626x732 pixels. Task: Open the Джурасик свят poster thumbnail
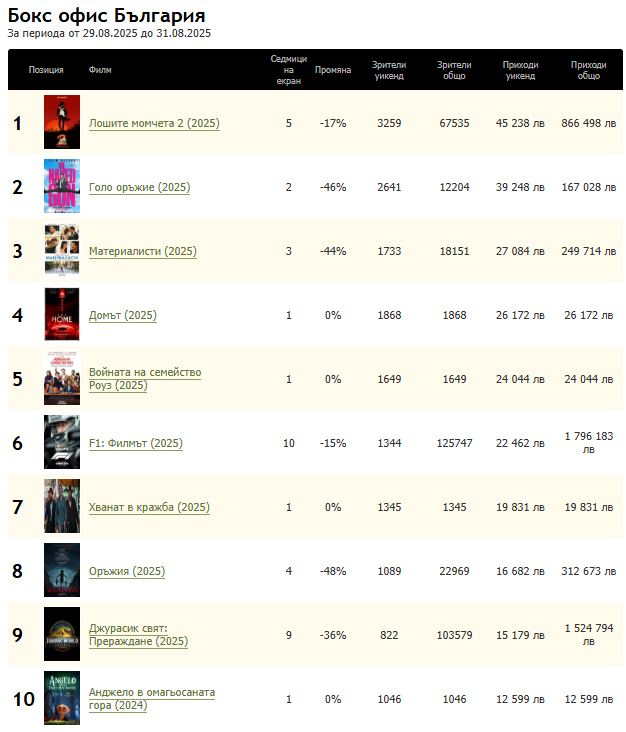pos(61,635)
